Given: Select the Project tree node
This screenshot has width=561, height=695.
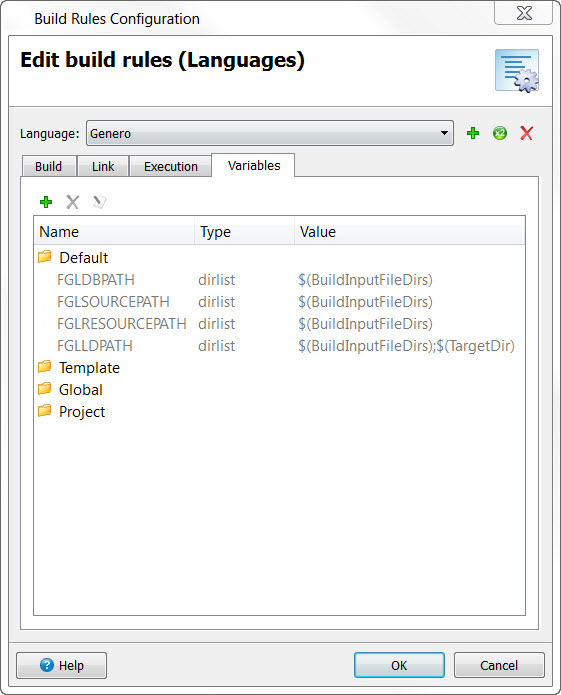Looking at the screenshot, I should tap(82, 412).
